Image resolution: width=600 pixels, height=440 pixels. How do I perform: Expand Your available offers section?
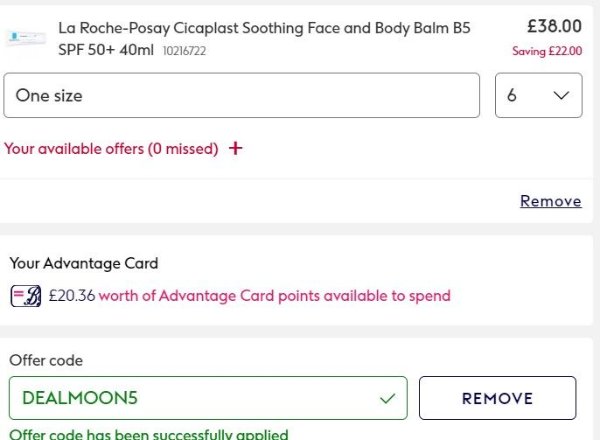(111, 149)
